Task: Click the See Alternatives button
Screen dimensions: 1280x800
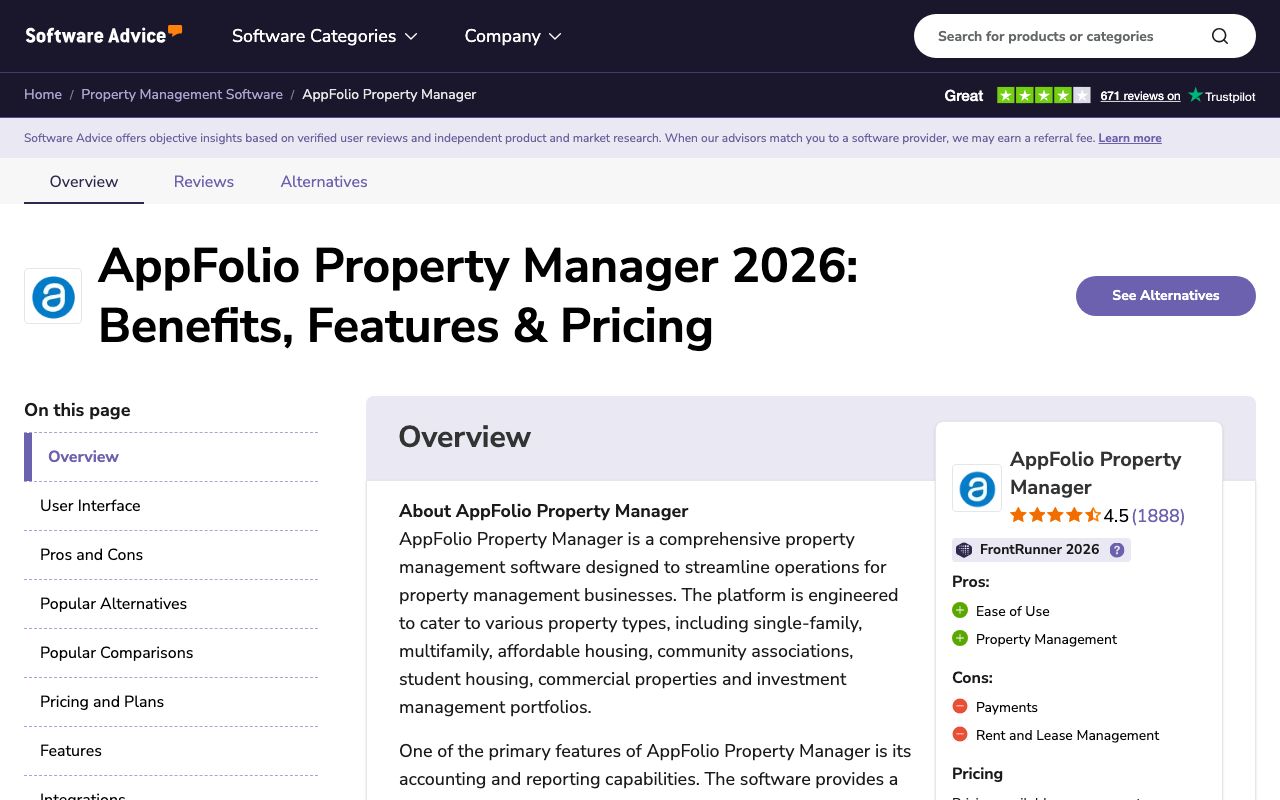Action: [x=1165, y=296]
